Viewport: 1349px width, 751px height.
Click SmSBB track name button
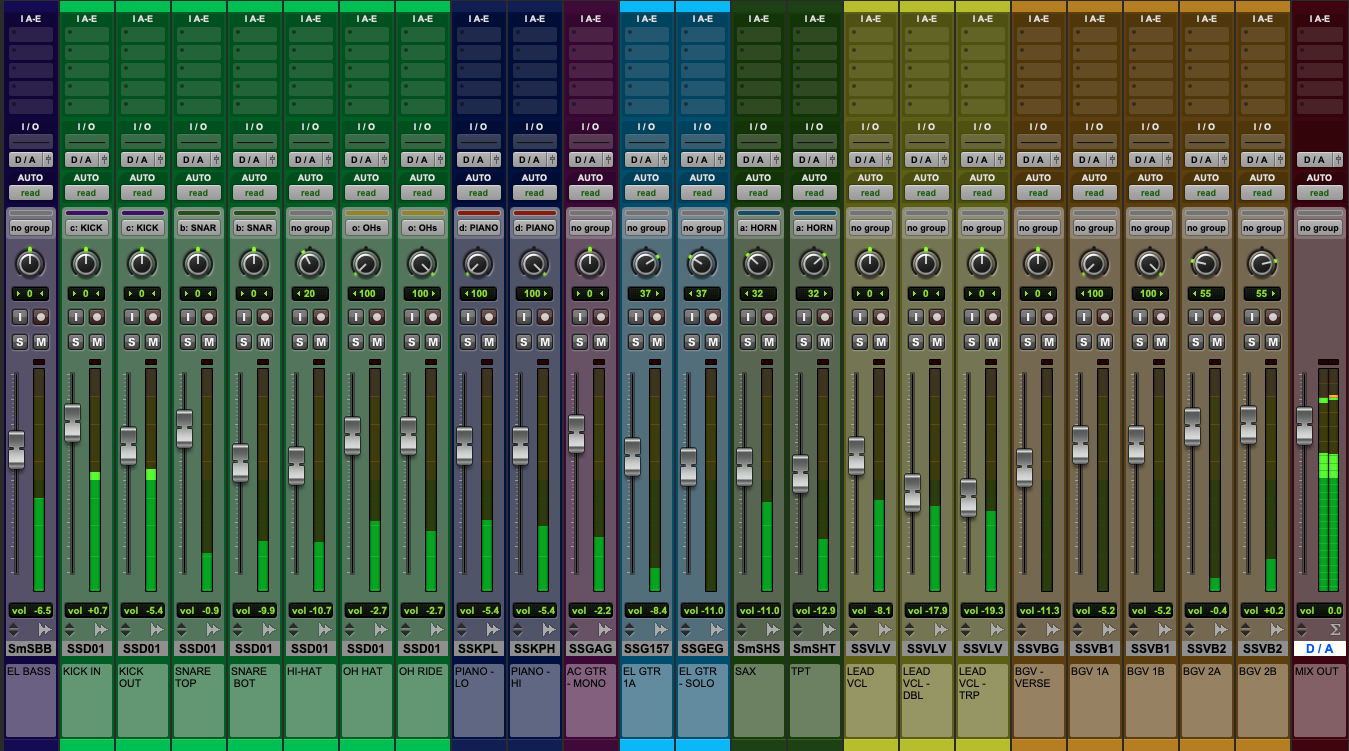pos(30,648)
